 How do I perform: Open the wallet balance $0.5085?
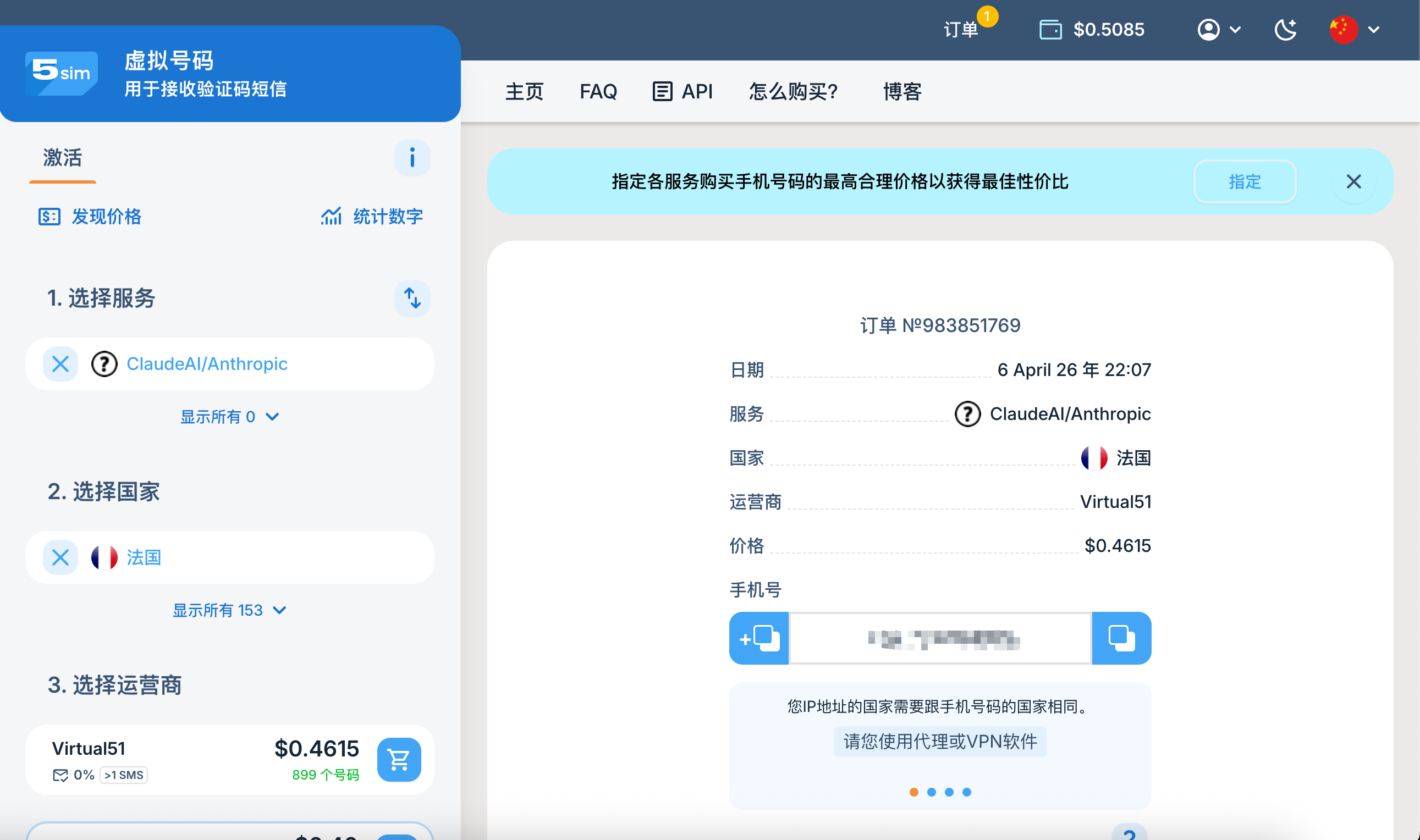tap(1091, 30)
